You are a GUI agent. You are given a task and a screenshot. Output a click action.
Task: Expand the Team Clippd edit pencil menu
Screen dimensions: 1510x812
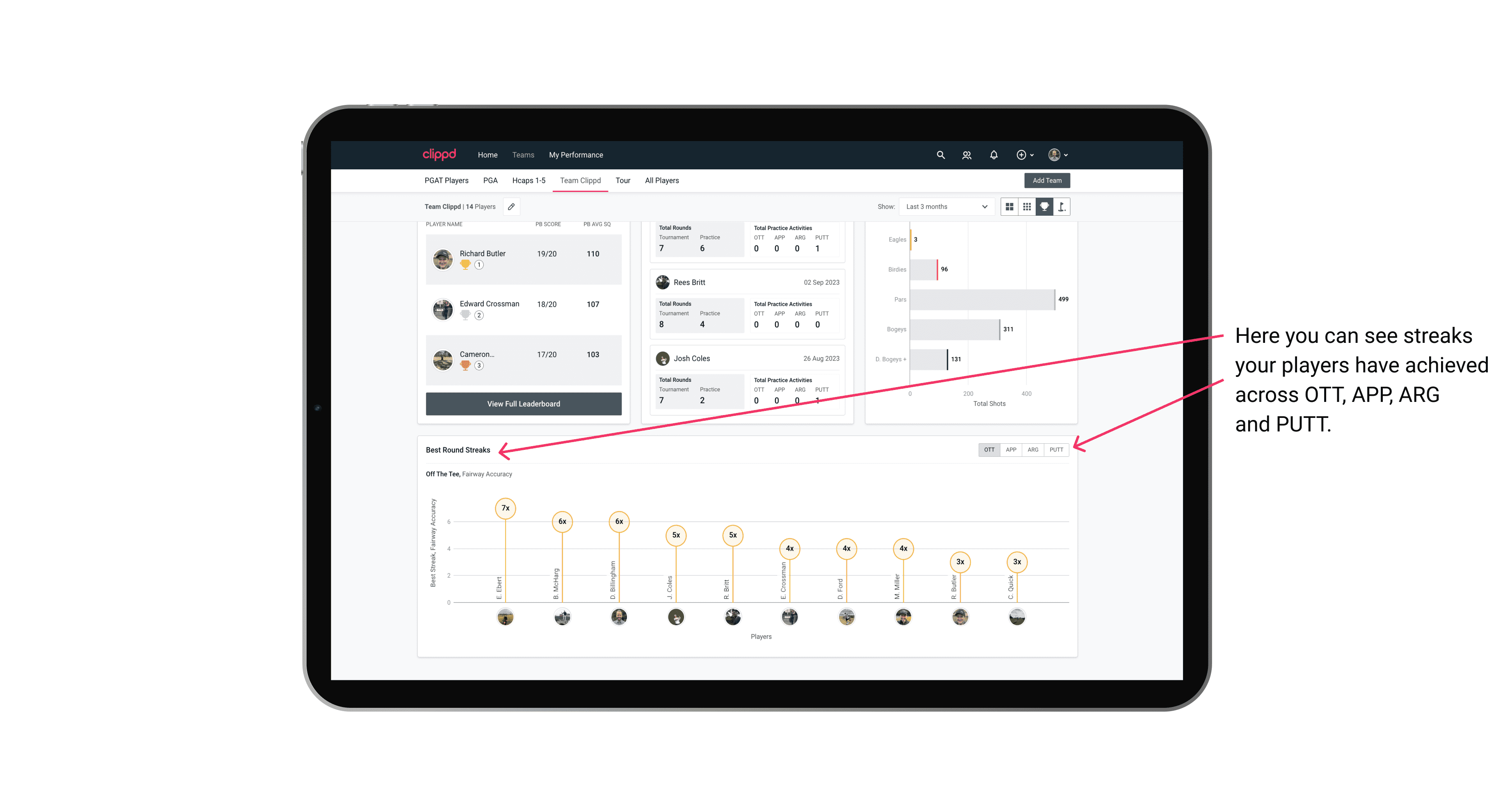coord(510,207)
